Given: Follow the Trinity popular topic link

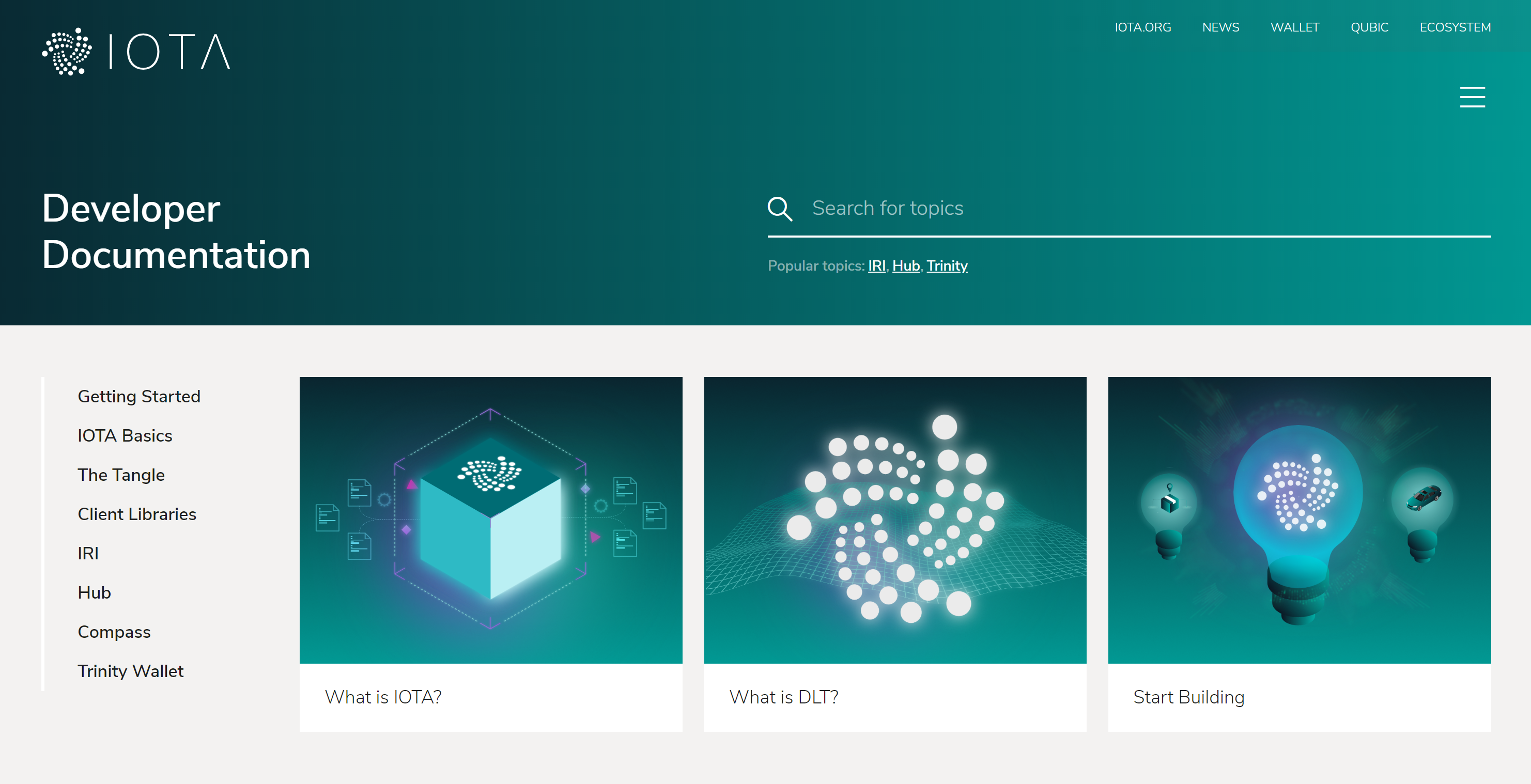Looking at the screenshot, I should click(947, 265).
